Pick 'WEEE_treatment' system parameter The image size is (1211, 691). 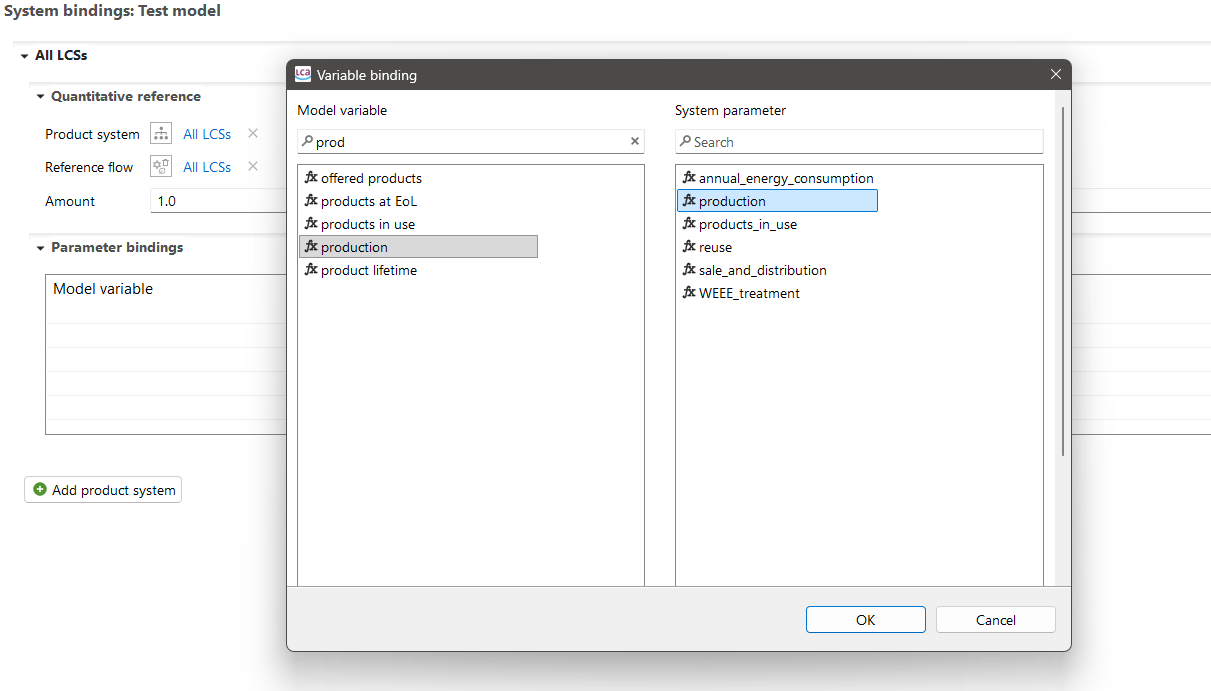point(749,294)
